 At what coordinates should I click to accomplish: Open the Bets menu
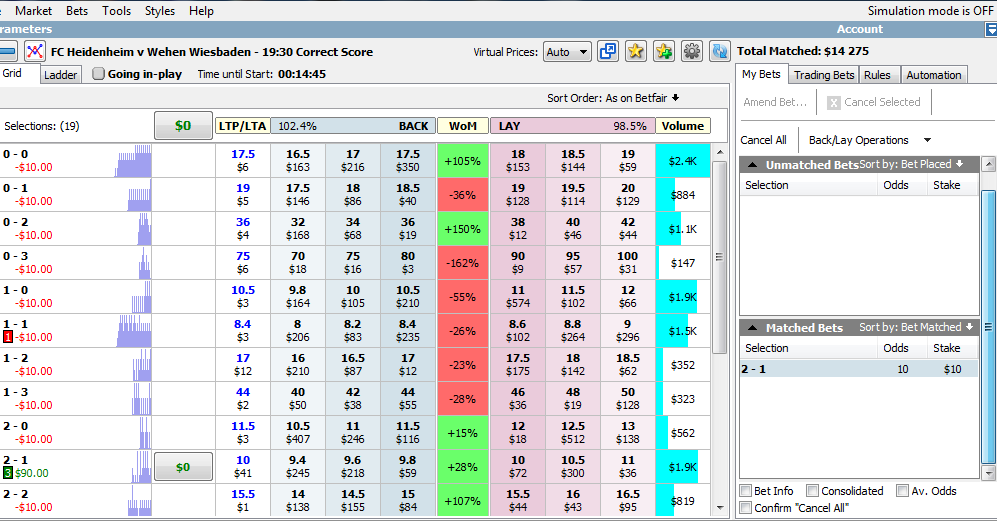click(x=77, y=11)
